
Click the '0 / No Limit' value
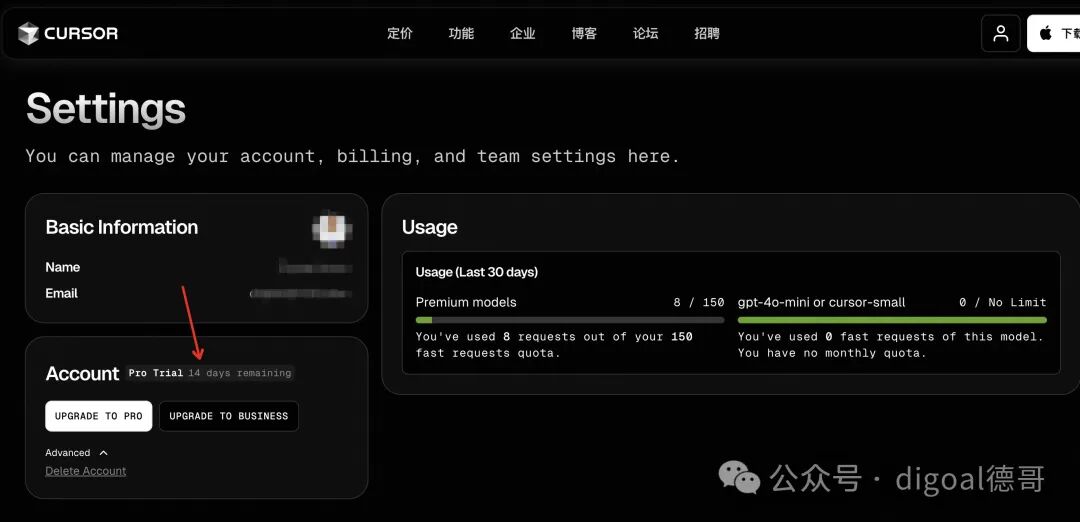tap(1003, 302)
